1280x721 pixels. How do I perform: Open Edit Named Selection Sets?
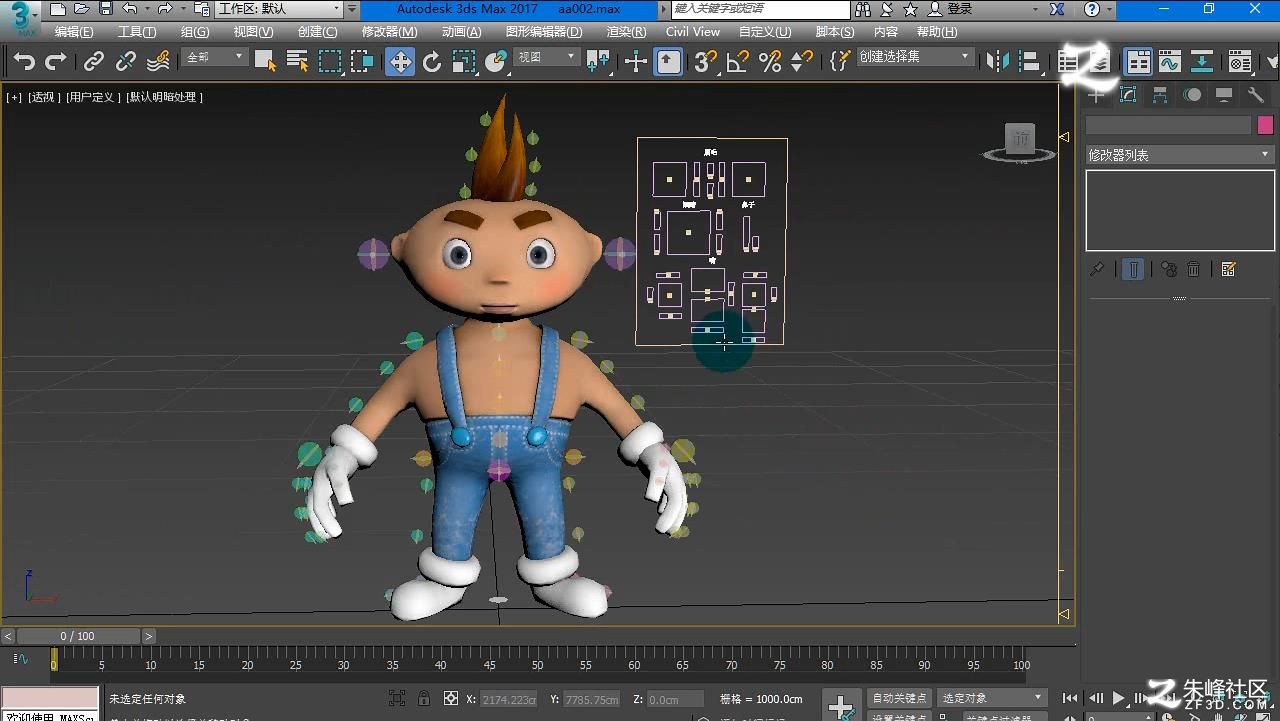coord(840,62)
